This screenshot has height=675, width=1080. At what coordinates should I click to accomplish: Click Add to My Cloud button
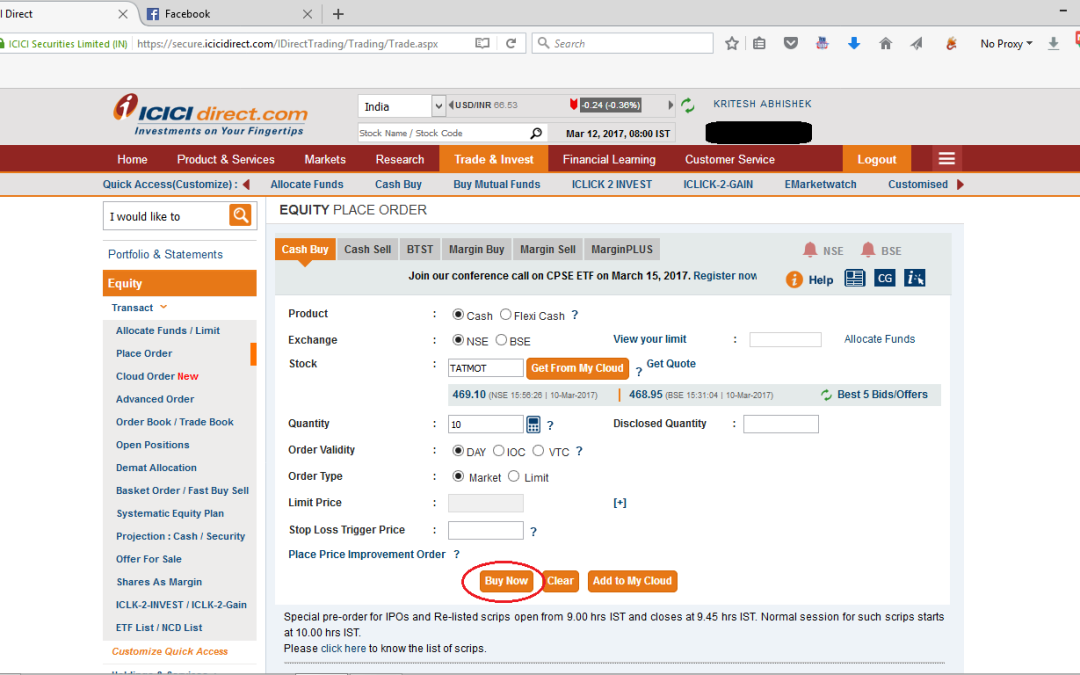(632, 581)
